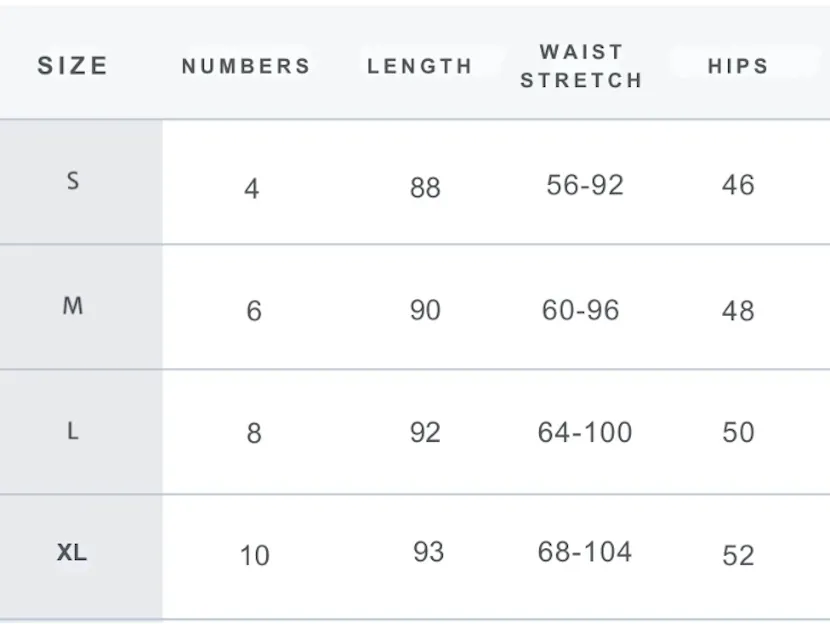Click the length value 92

pyautogui.click(x=425, y=433)
